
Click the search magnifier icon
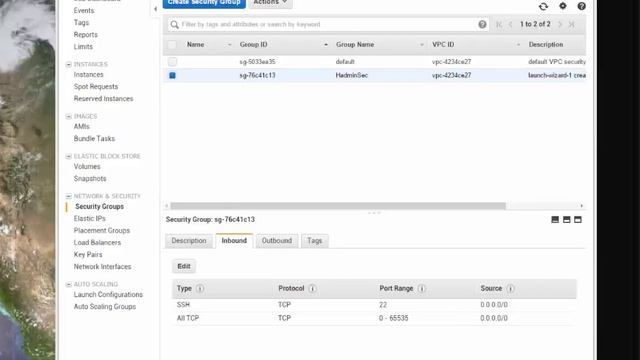(175, 24)
